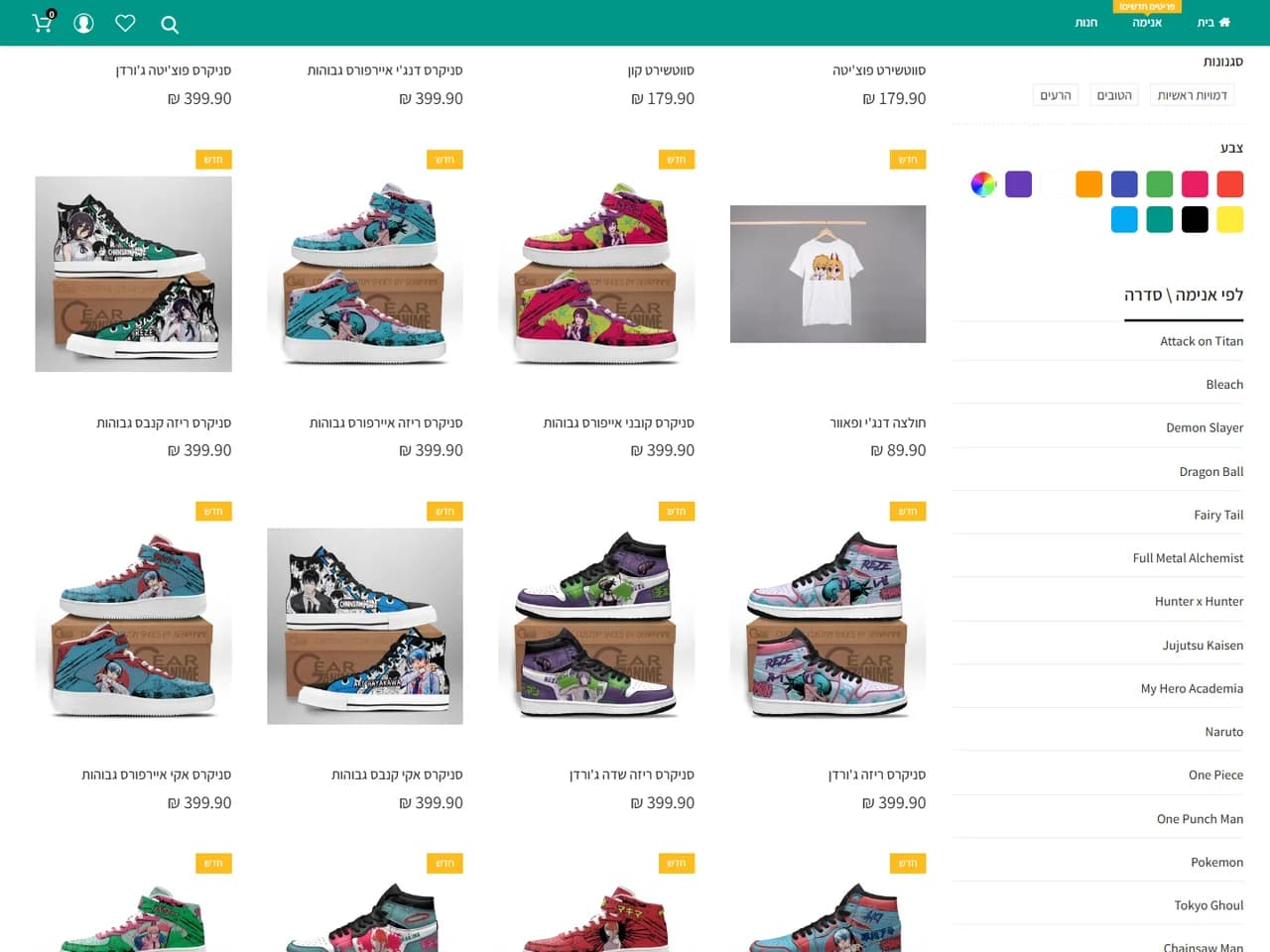Viewport: 1270px width, 952px height.
Task: Filter by הרעים tag
Action: coord(1056,95)
